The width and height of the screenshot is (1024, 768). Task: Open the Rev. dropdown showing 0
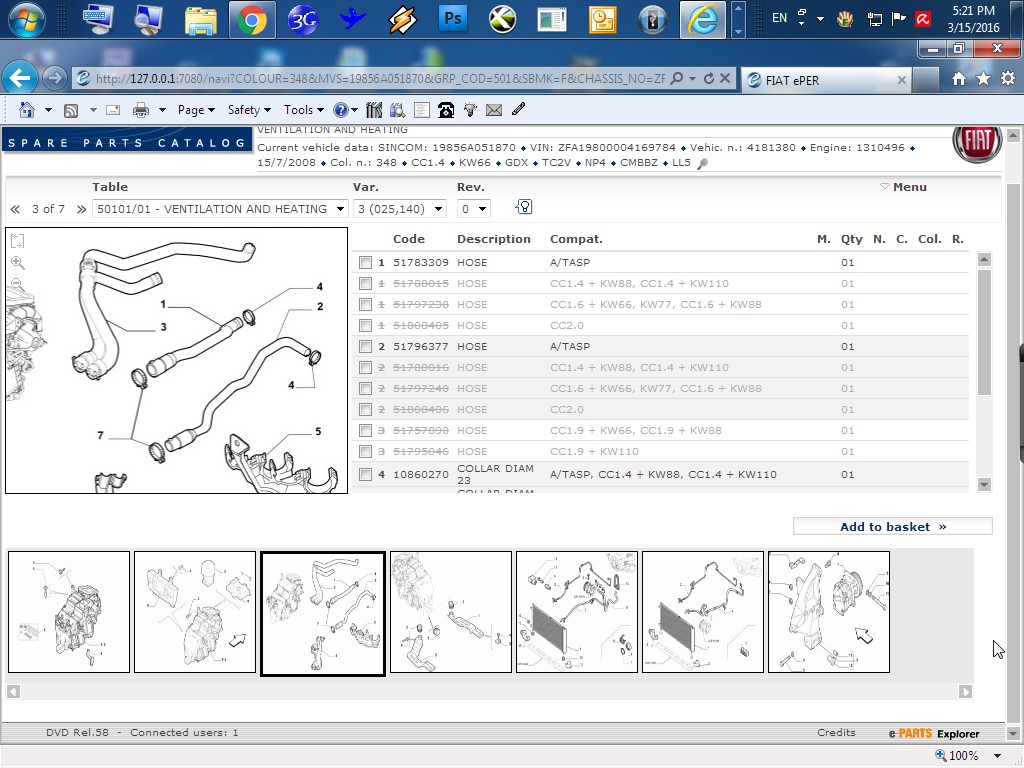(x=473, y=209)
